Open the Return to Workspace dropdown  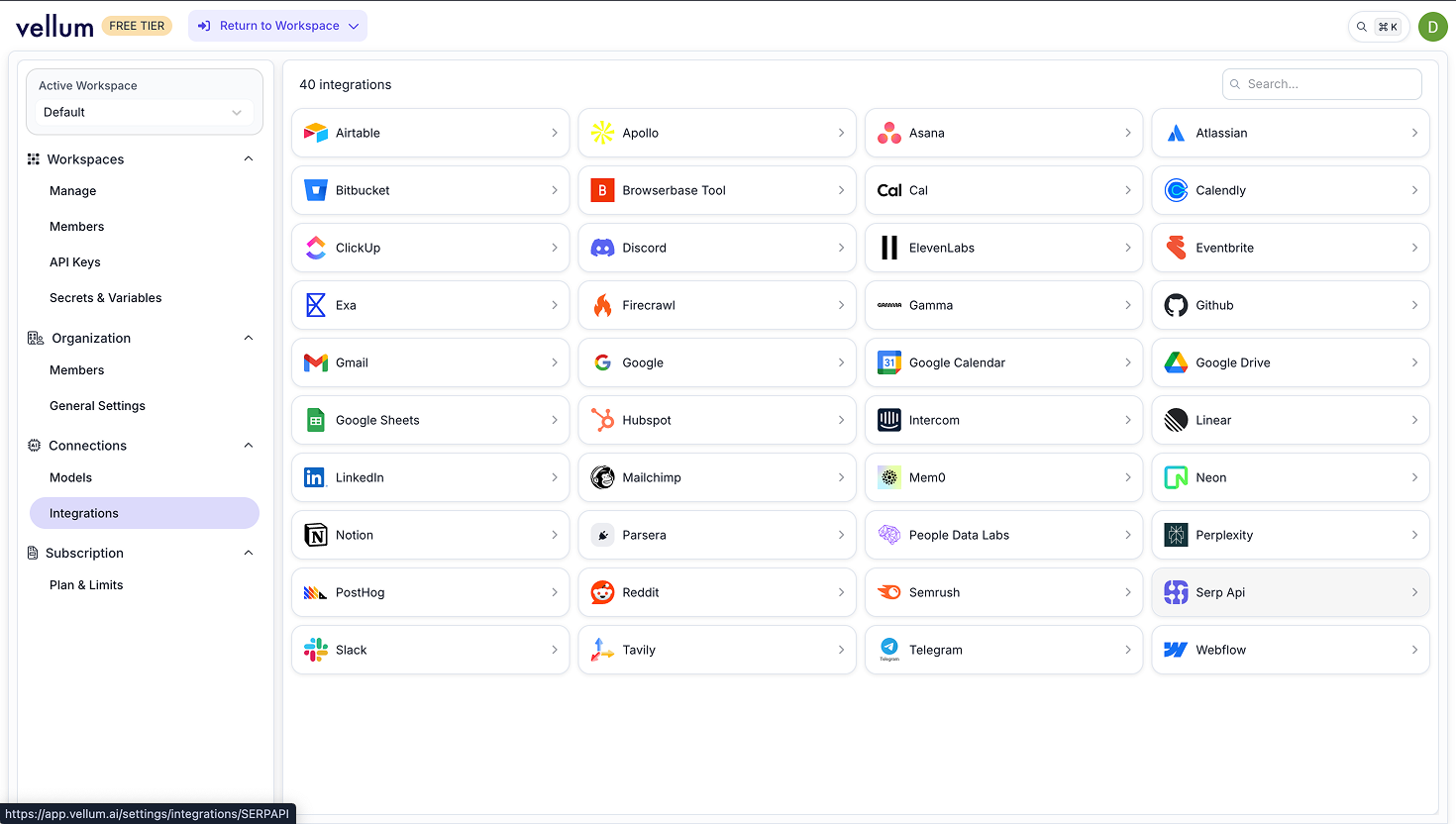point(277,26)
